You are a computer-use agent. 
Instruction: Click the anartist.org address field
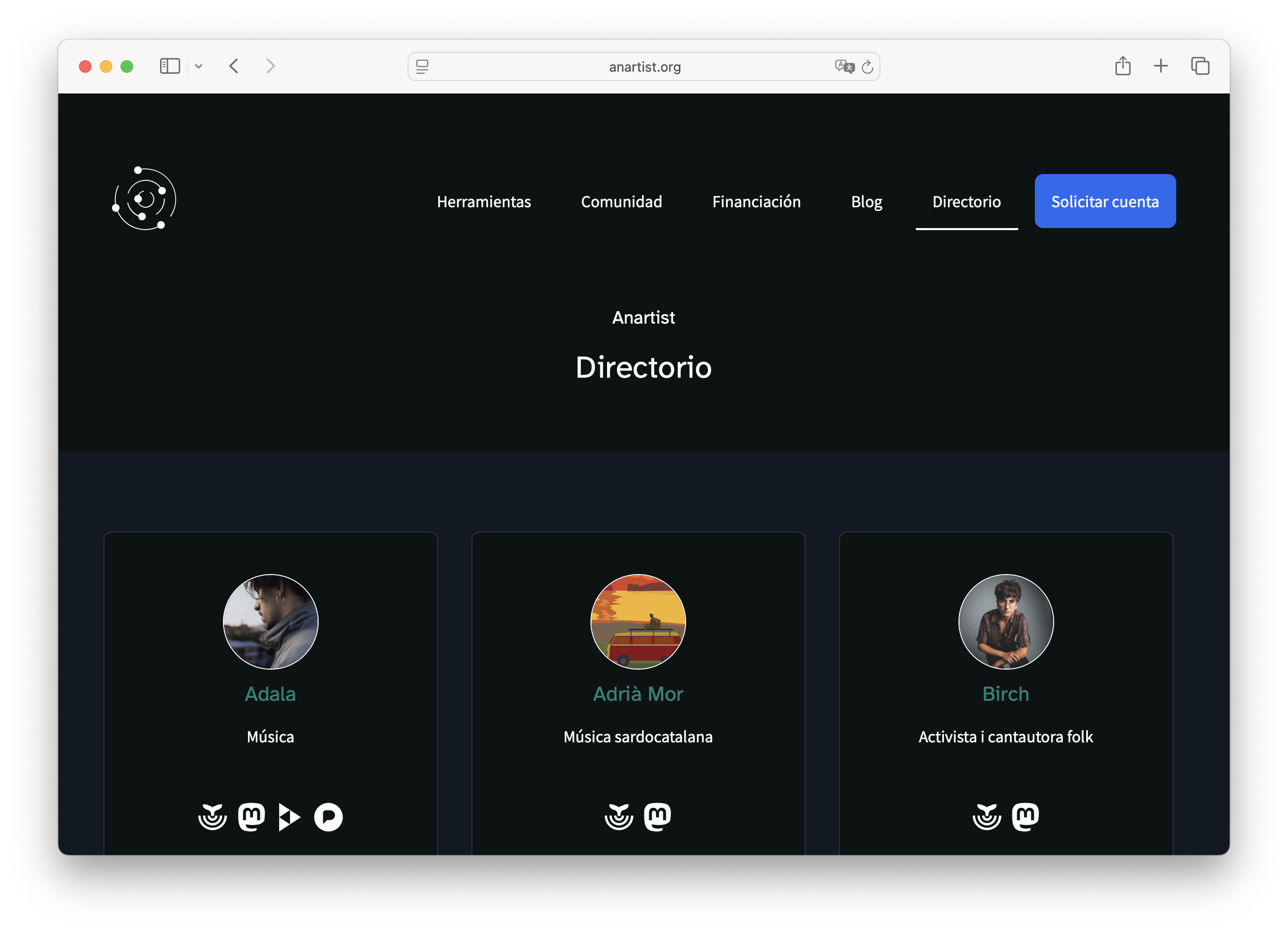tap(644, 67)
